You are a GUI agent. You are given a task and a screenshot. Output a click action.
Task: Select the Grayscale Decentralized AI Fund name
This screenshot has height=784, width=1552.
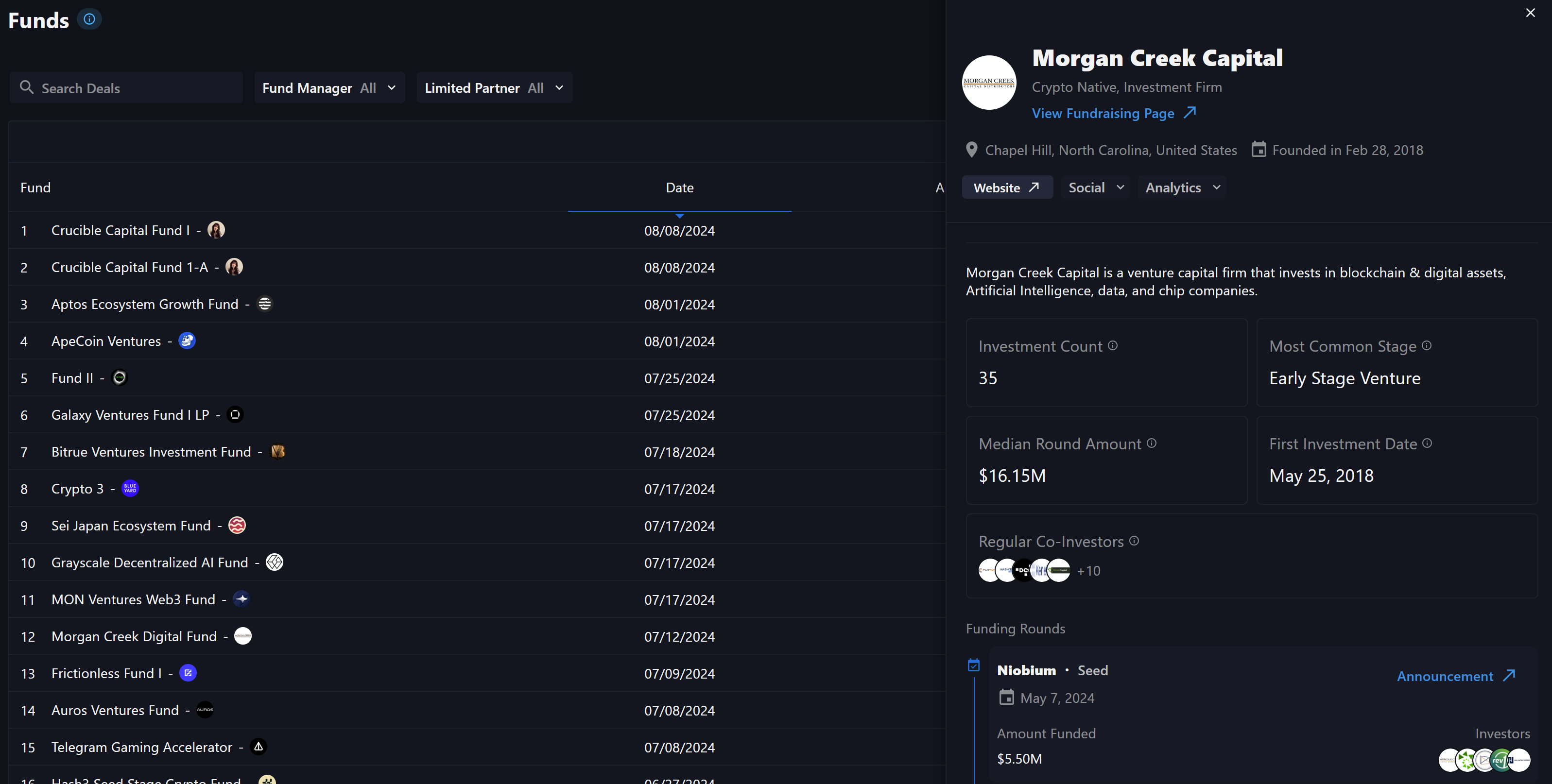coord(149,562)
